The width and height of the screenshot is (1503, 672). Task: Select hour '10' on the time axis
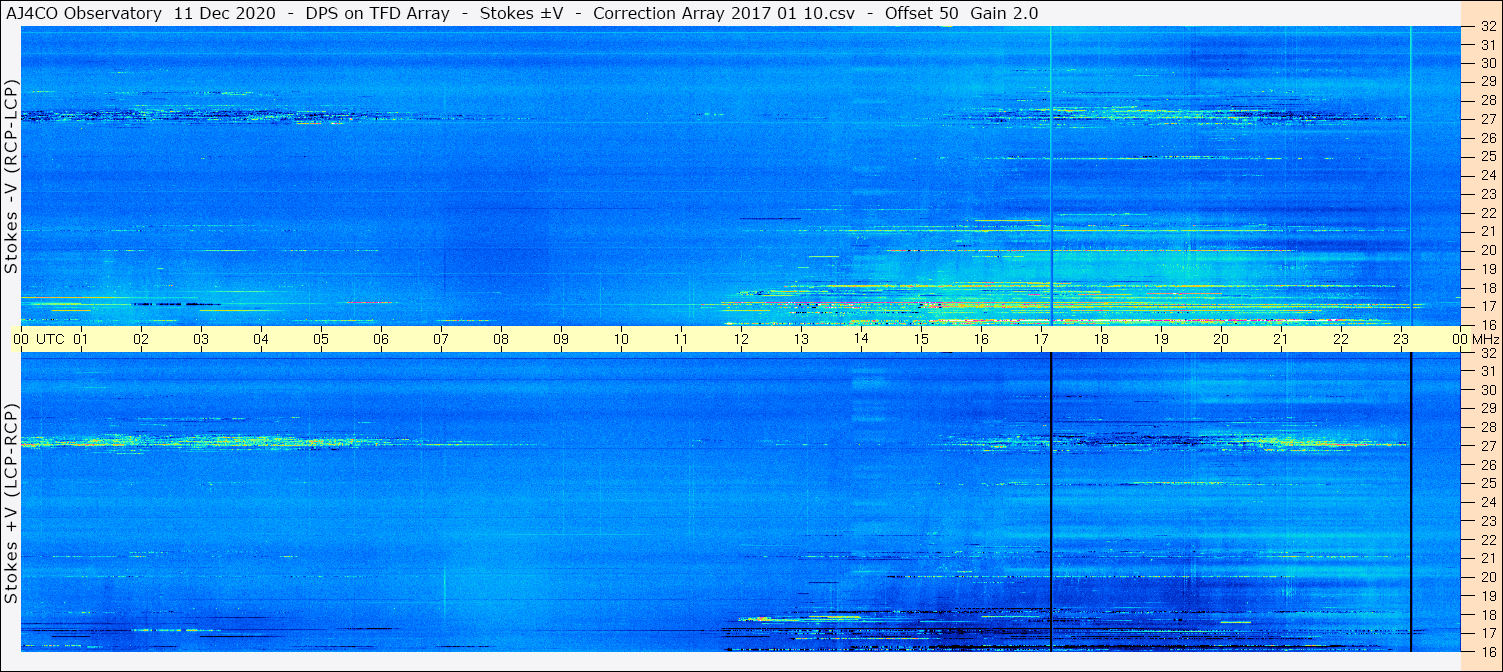tap(621, 339)
